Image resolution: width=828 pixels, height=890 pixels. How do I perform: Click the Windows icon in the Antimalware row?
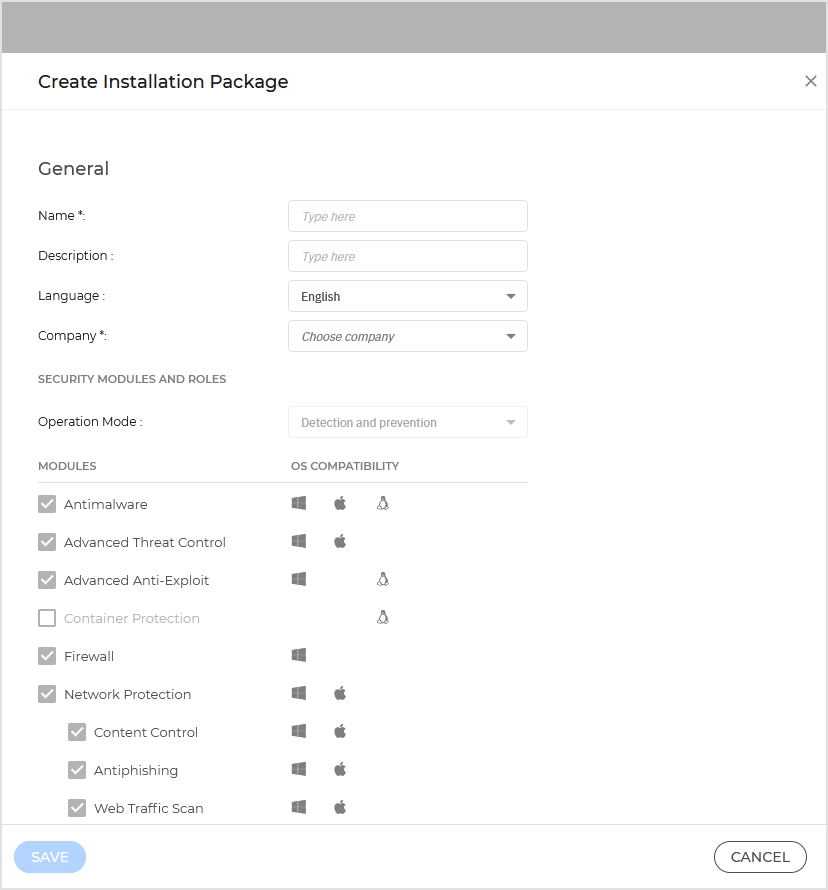(298, 503)
